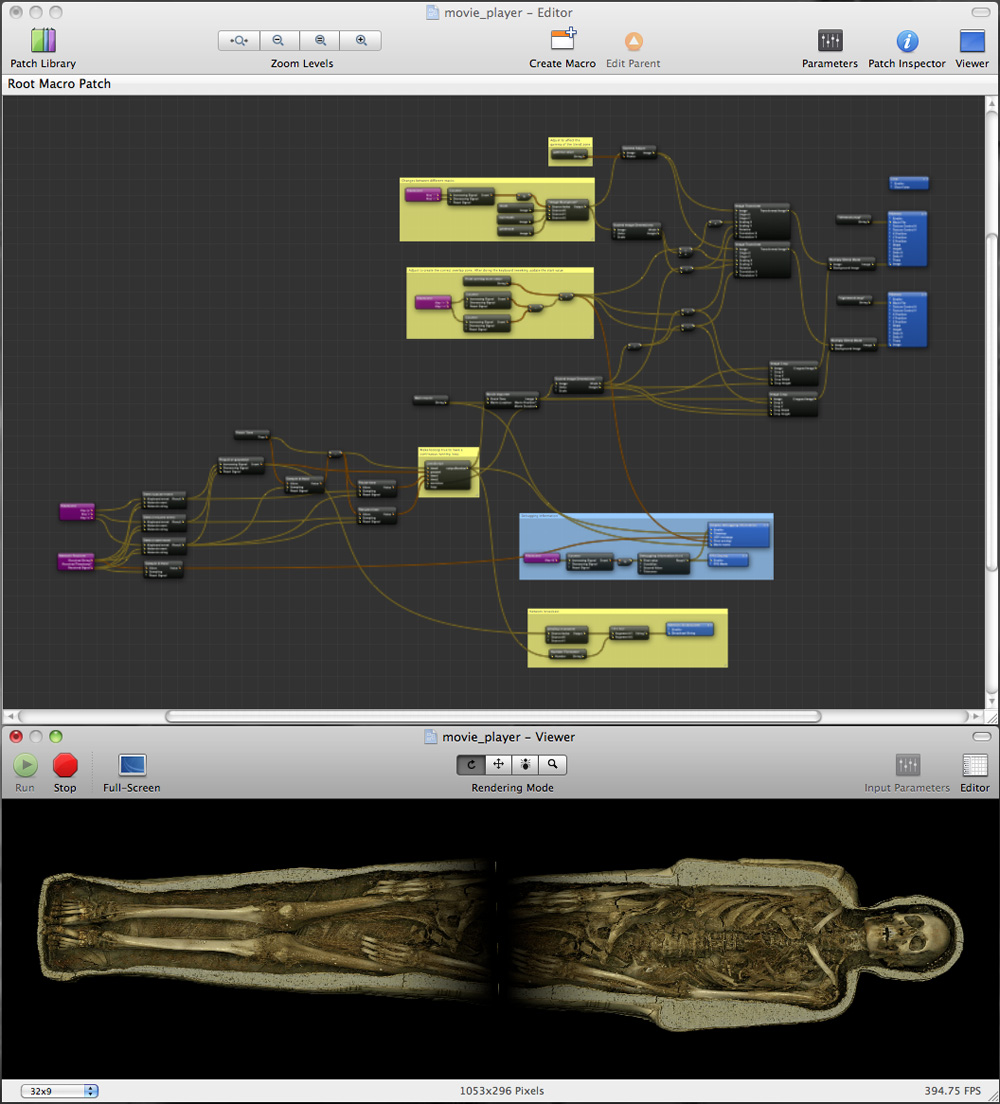The width and height of the screenshot is (1000, 1104).
Task: Click the zoom in magnifier button
Action: (x=361, y=41)
